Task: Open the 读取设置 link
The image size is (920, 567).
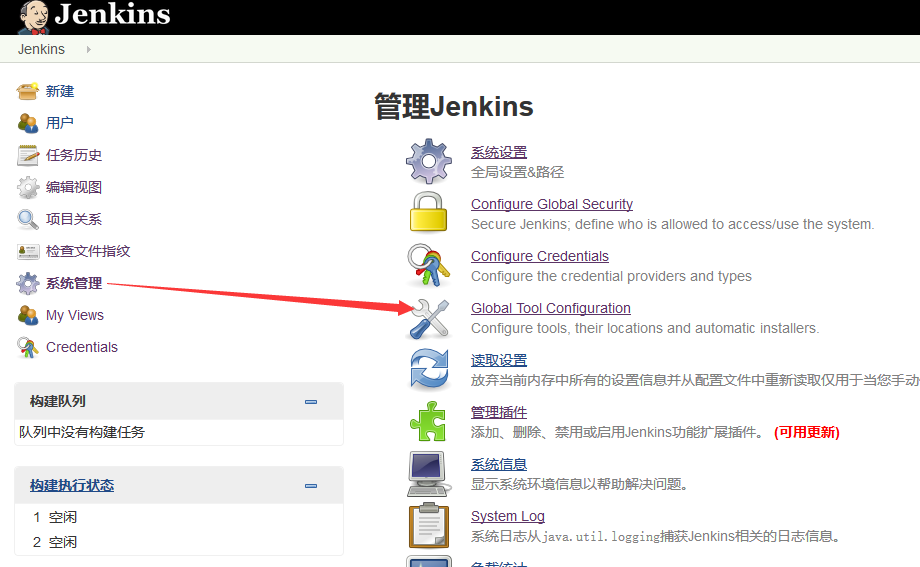Action: click(x=499, y=360)
